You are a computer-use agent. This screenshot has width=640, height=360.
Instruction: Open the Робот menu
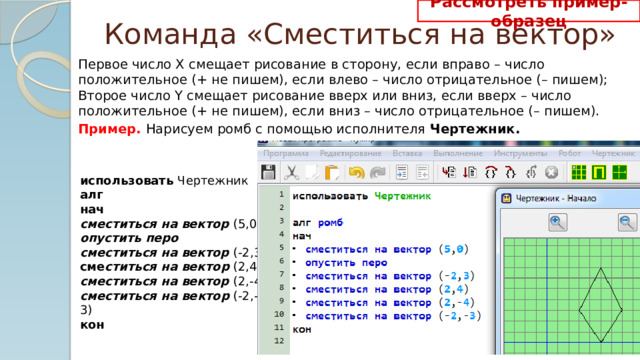click(x=569, y=153)
